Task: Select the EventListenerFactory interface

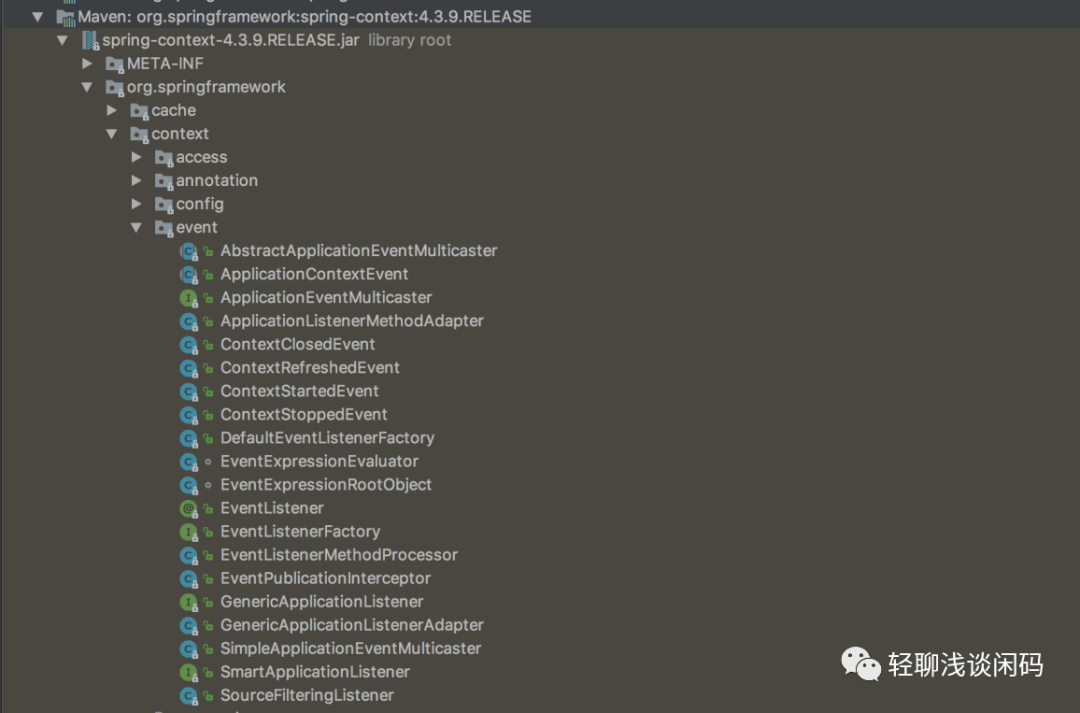Action: (300, 532)
